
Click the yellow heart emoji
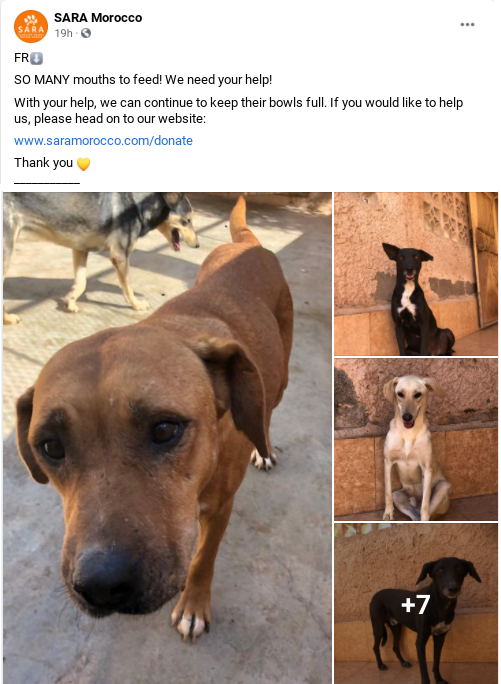[83, 164]
